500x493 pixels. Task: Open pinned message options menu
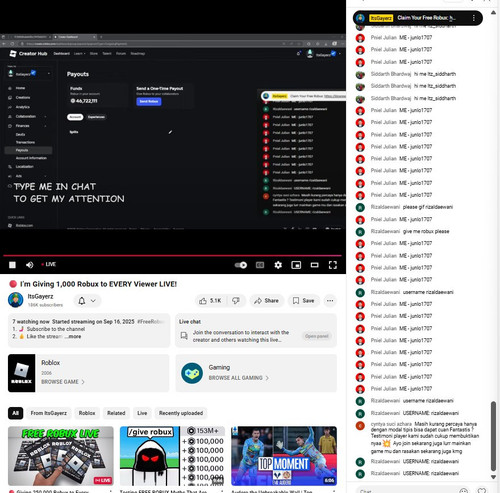point(473,18)
